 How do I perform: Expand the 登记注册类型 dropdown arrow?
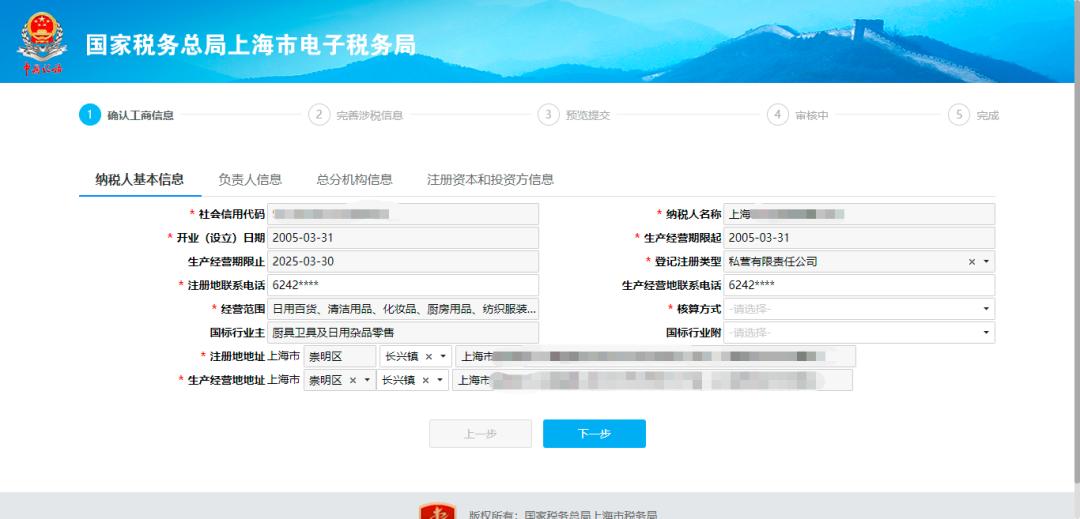tap(987, 262)
